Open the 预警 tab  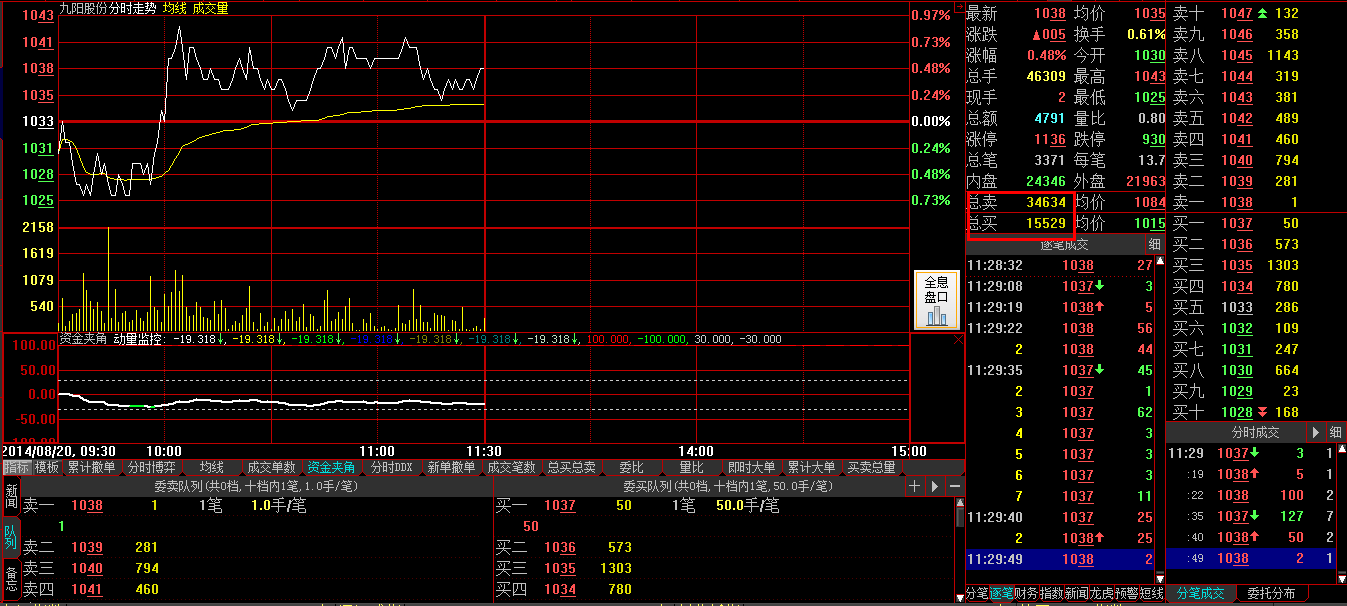[x=1126, y=594]
